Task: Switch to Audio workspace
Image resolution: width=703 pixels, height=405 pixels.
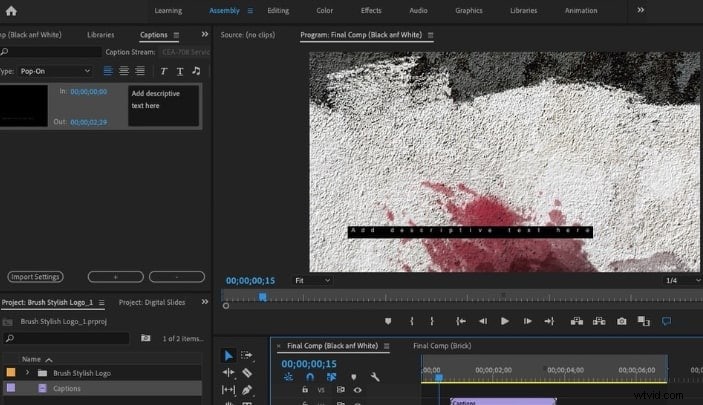Action: 418,11
